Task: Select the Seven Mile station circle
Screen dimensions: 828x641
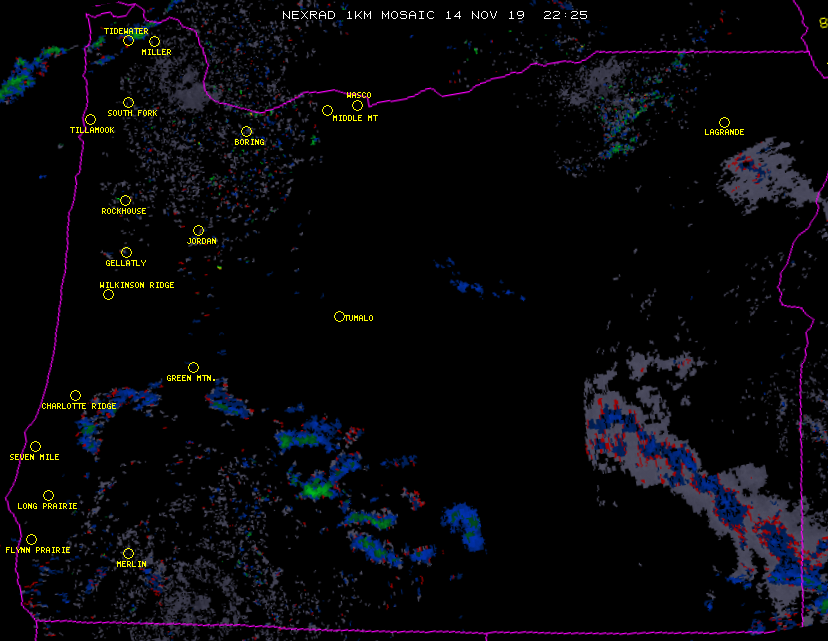Action: (35, 446)
